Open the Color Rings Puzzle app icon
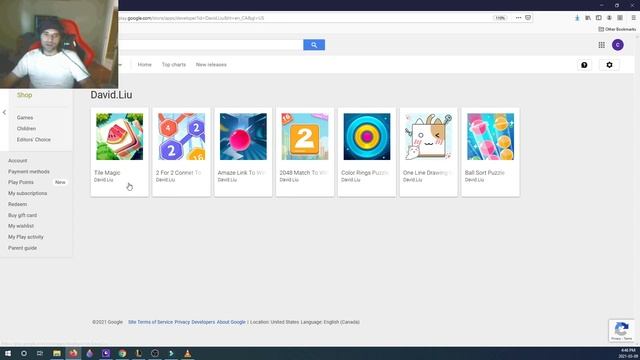 [x=367, y=136]
